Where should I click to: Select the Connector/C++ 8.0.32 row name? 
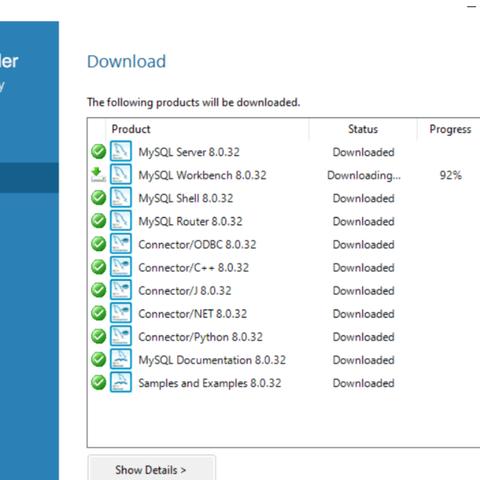(194, 268)
